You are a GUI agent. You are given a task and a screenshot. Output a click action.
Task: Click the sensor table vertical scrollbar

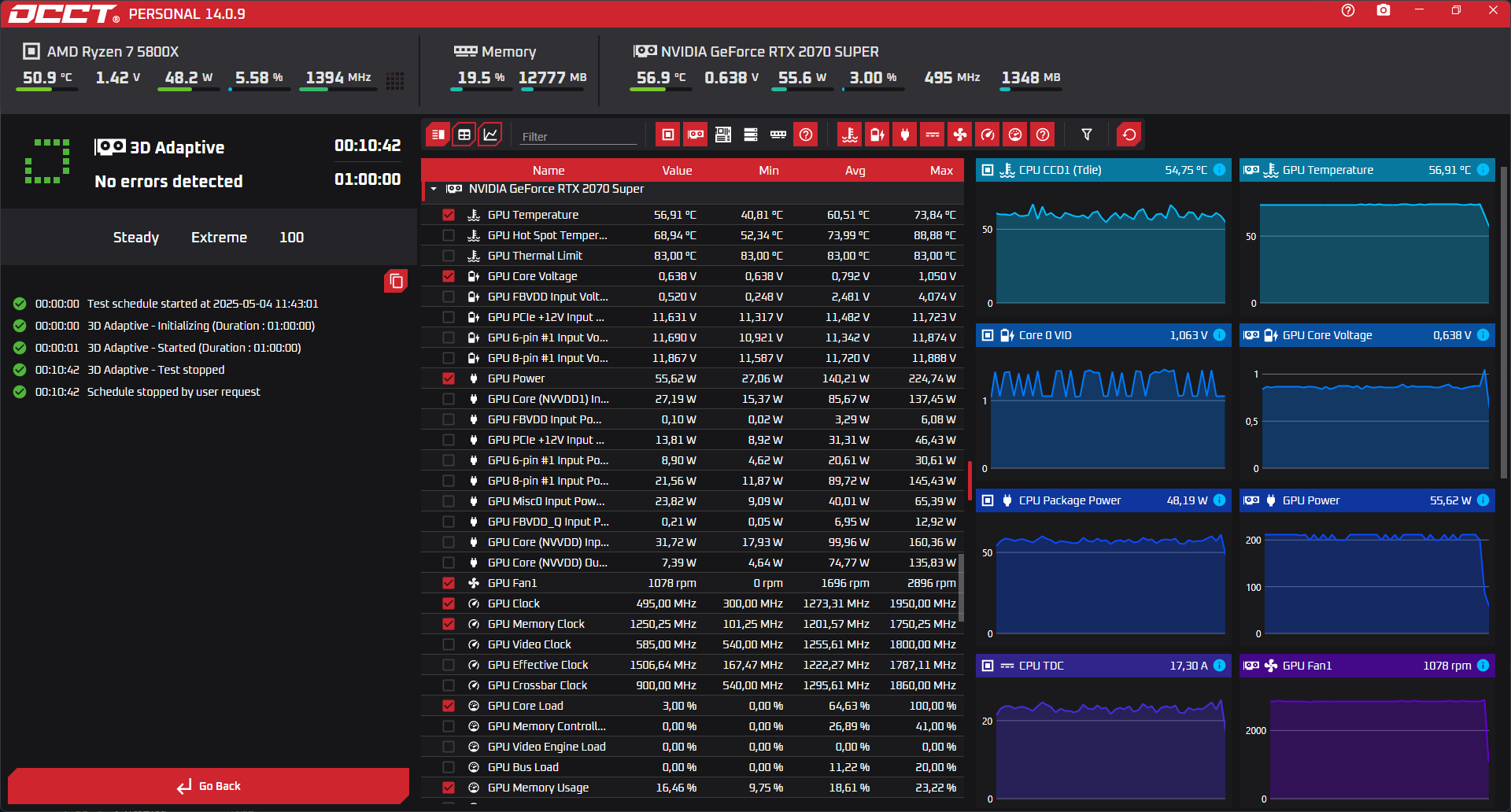click(961, 588)
